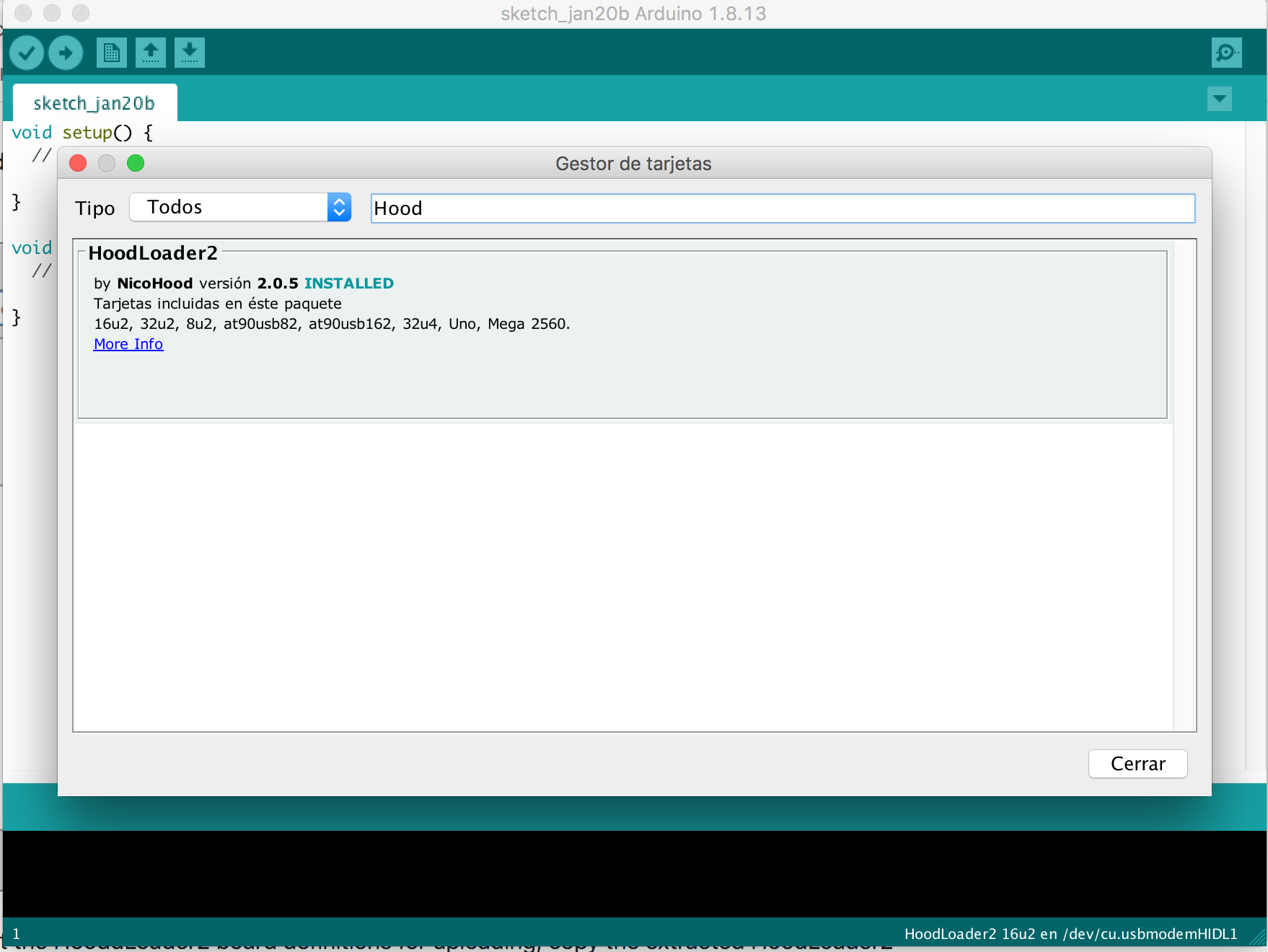This screenshot has width=1268, height=952.
Task: Close the Gestor de tarjetas dialog with the red button
Action: point(78,163)
